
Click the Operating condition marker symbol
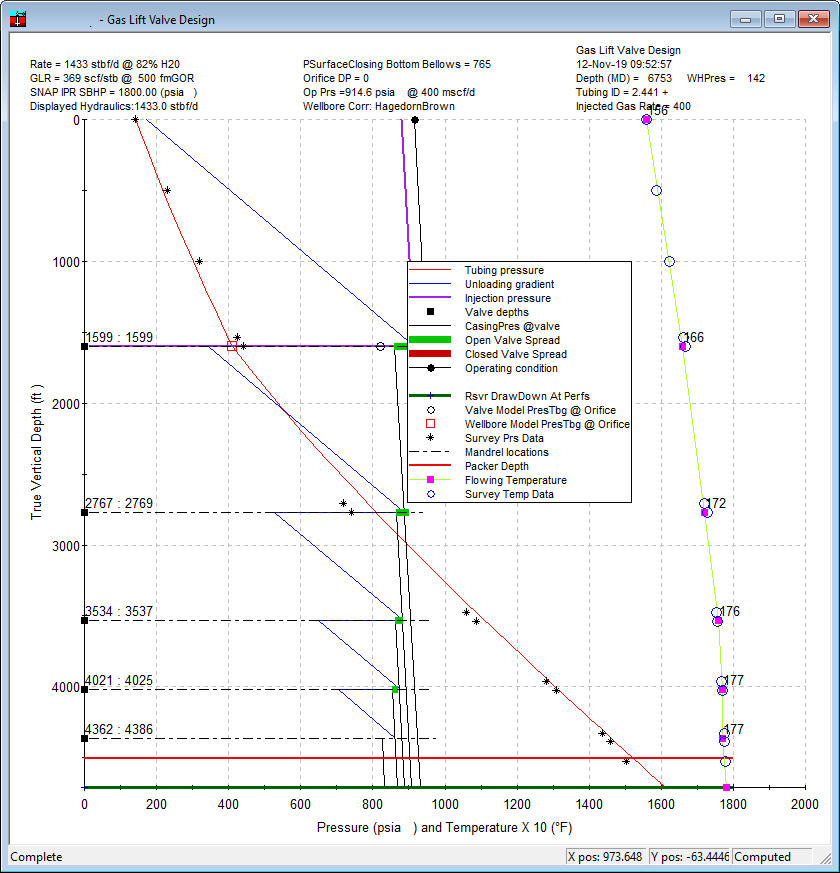430,367
